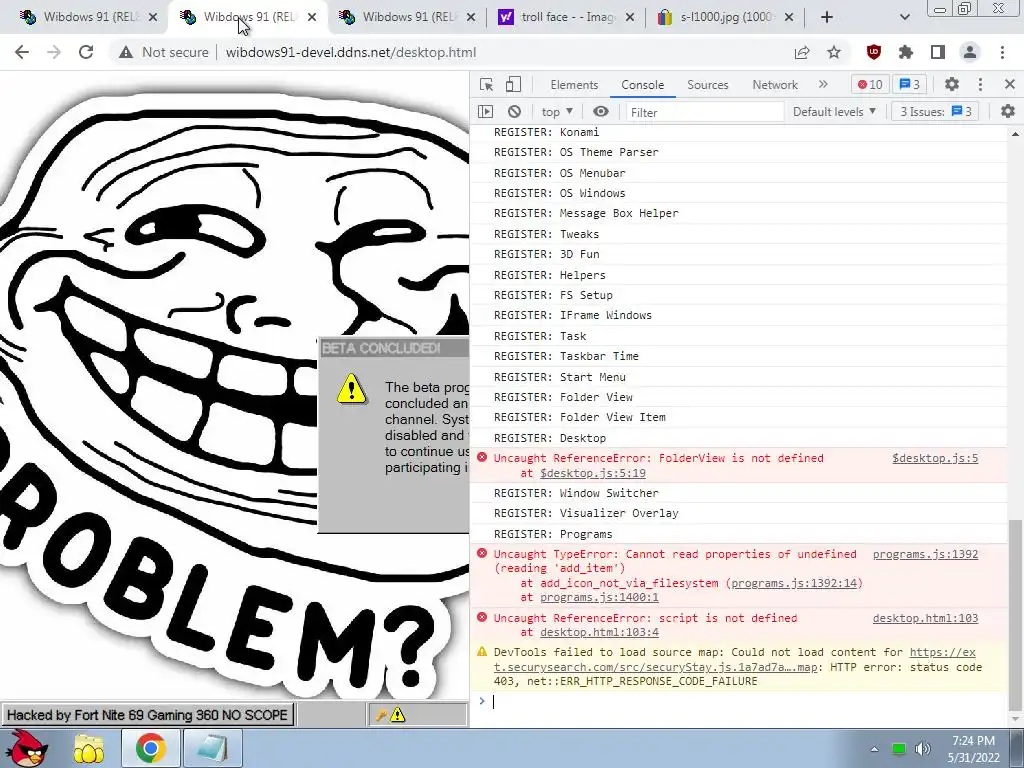Focus the console Filter field
The image size is (1024, 768).
coord(705,112)
